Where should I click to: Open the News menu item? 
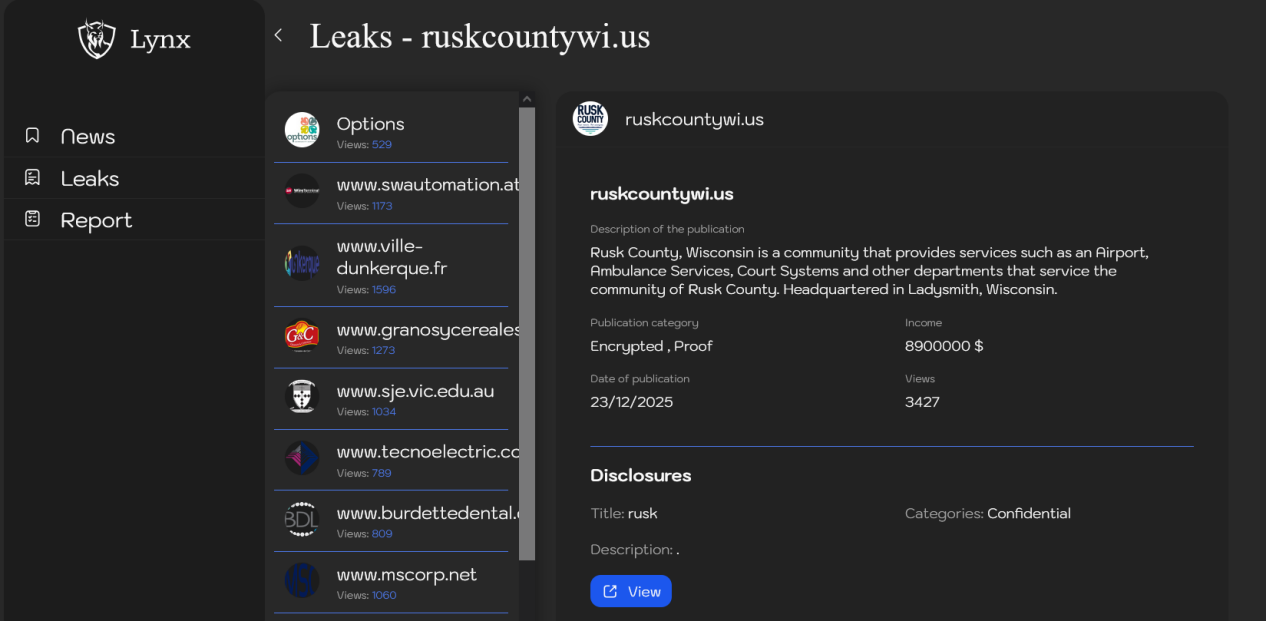(88, 136)
